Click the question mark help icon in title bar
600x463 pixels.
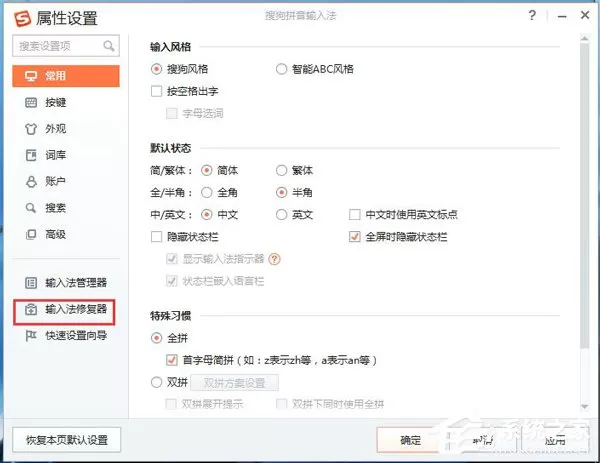pos(532,15)
